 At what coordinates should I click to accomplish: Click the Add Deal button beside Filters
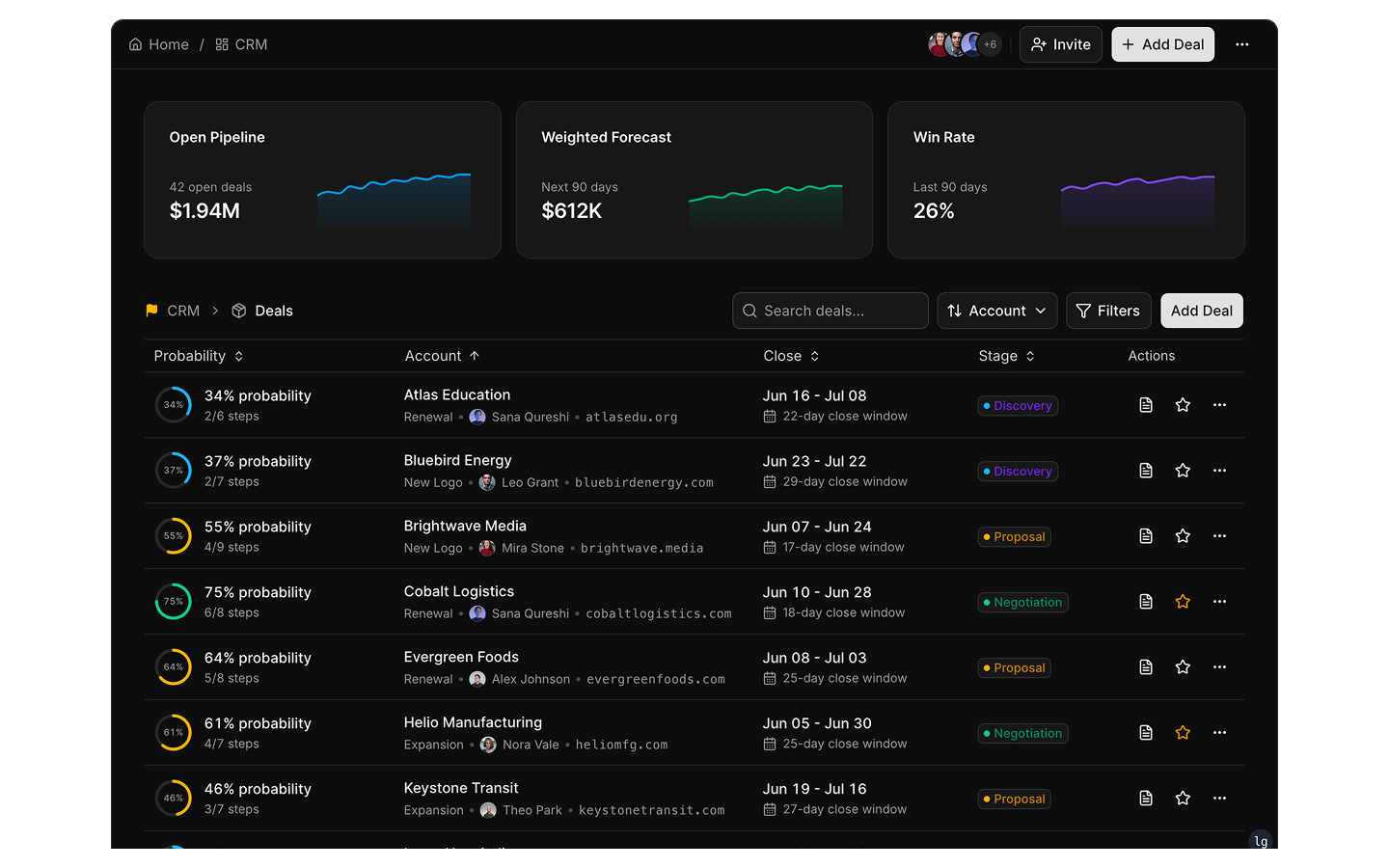(x=1202, y=311)
